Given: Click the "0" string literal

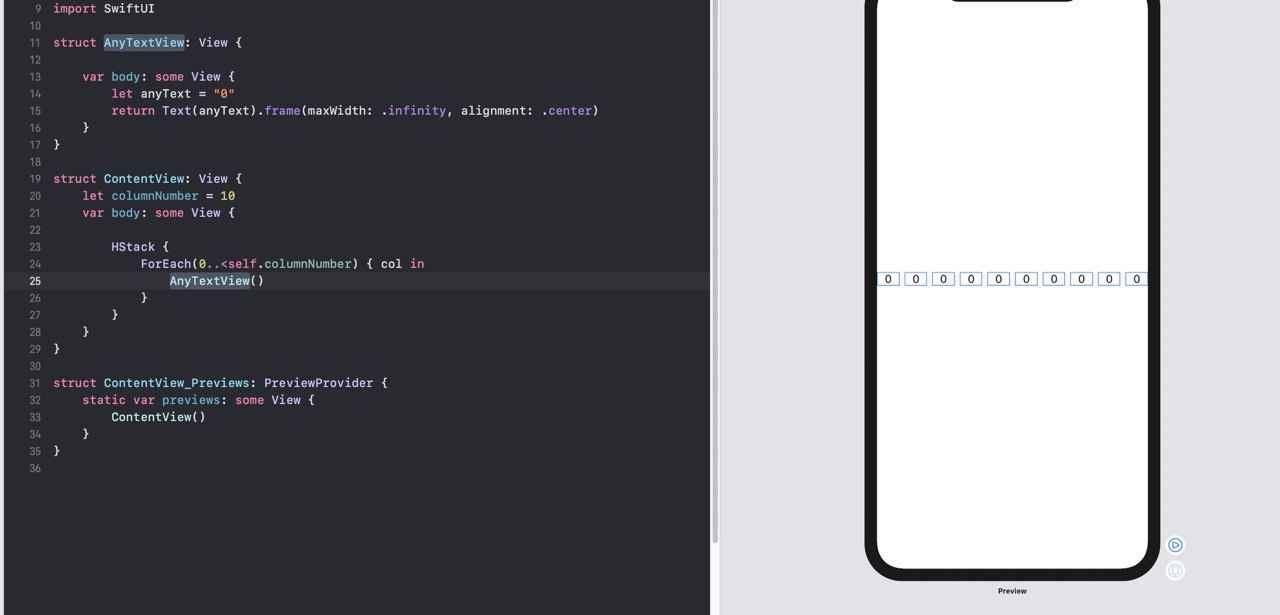Looking at the screenshot, I should click(x=224, y=93).
